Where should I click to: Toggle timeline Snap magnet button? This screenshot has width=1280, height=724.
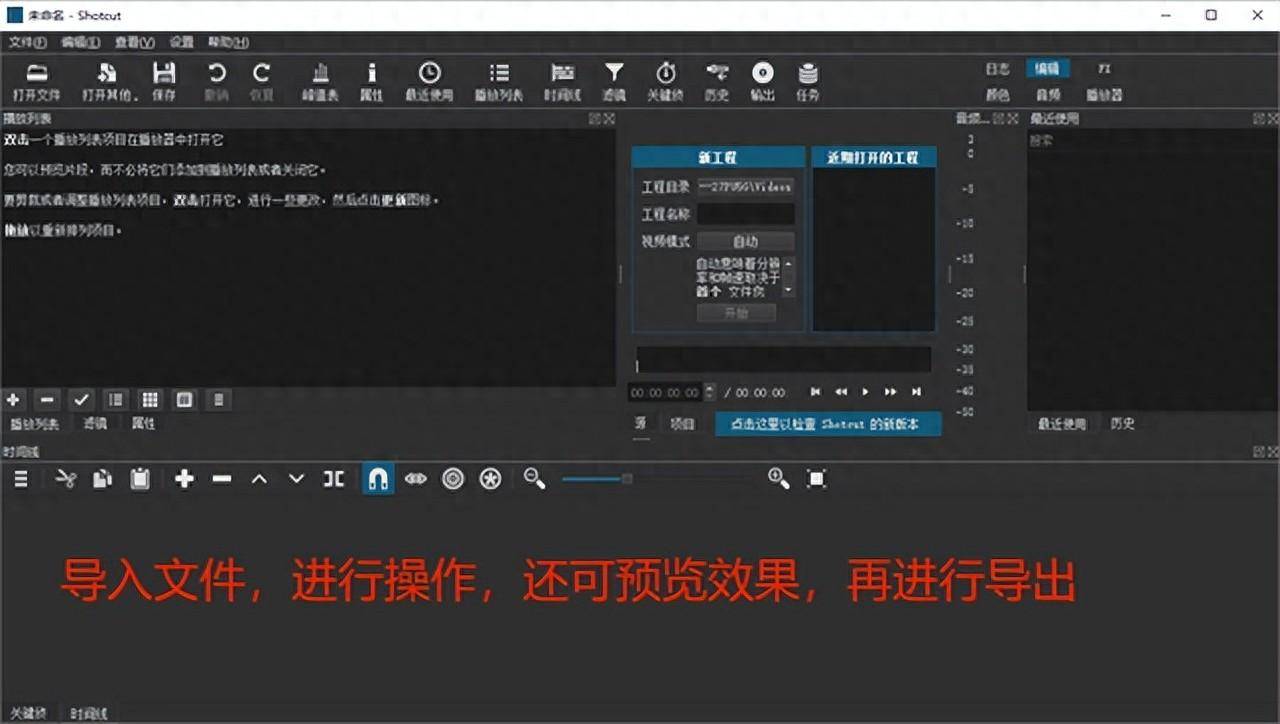click(378, 479)
